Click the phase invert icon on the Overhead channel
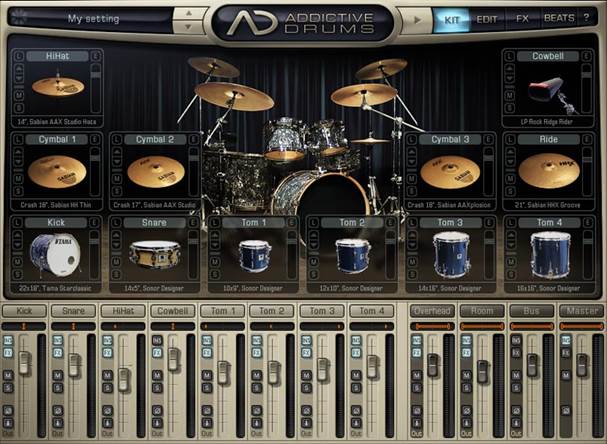607x444 pixels. point(417,410)
